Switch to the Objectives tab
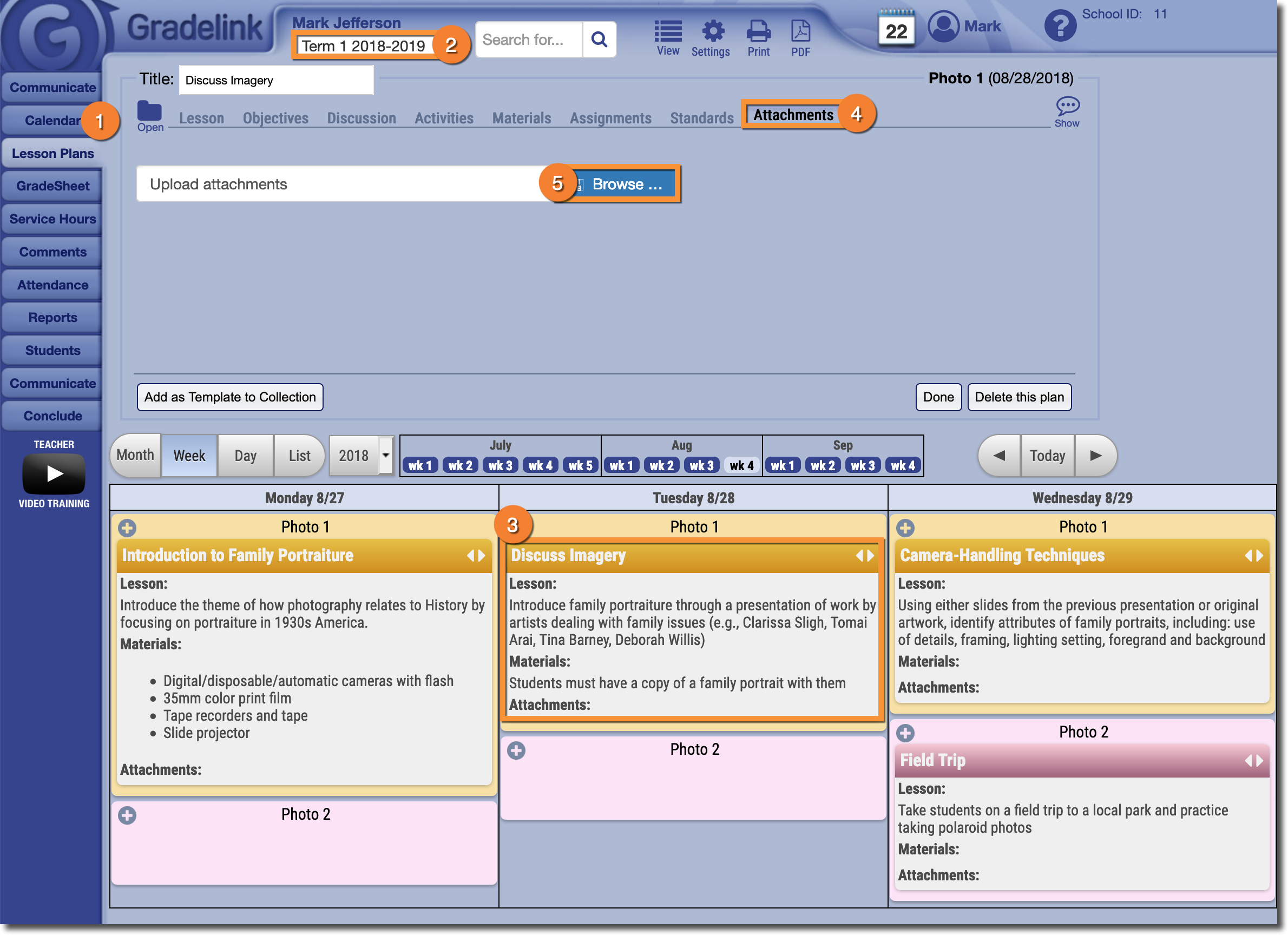 (x=275, y=118)
